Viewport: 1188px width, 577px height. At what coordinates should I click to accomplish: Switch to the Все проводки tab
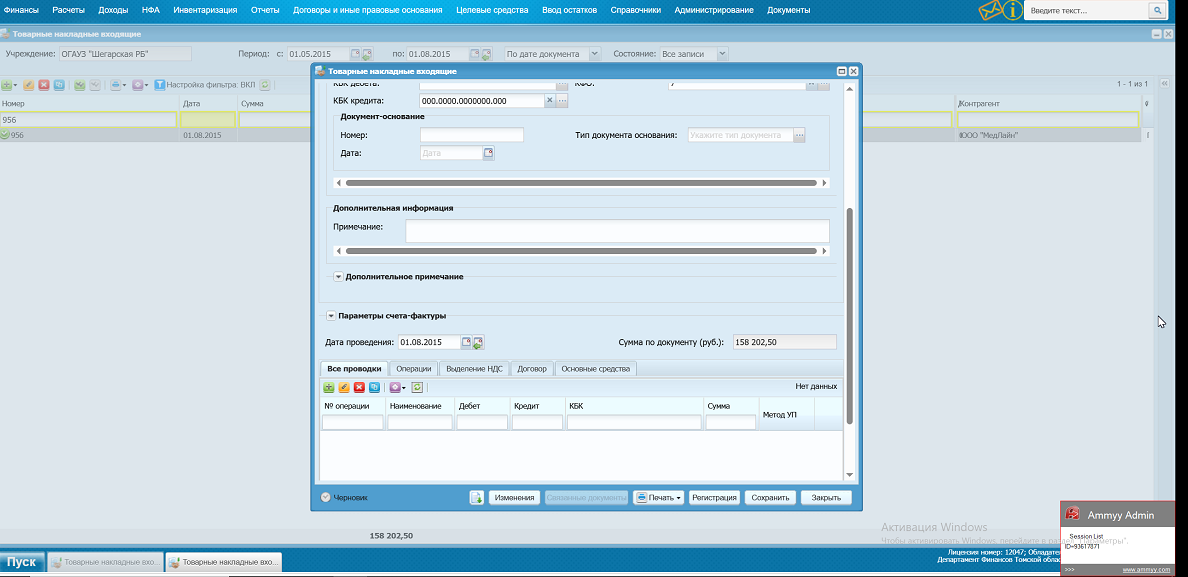(x=355, y=369)
